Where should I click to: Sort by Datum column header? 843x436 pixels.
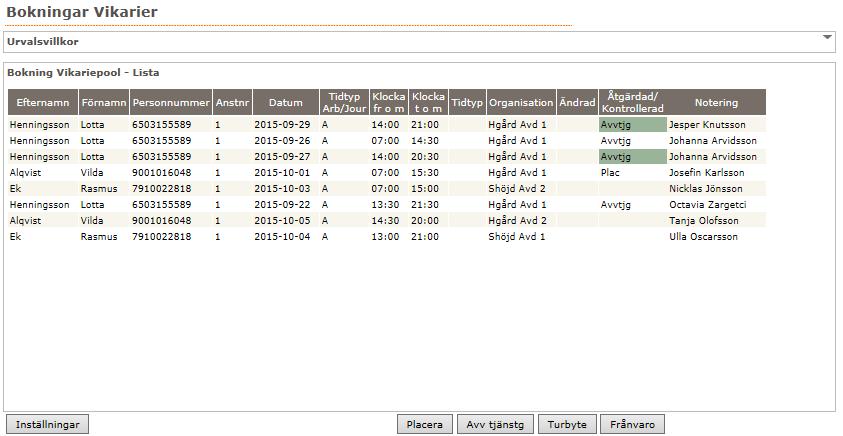[x=285, y=102]
